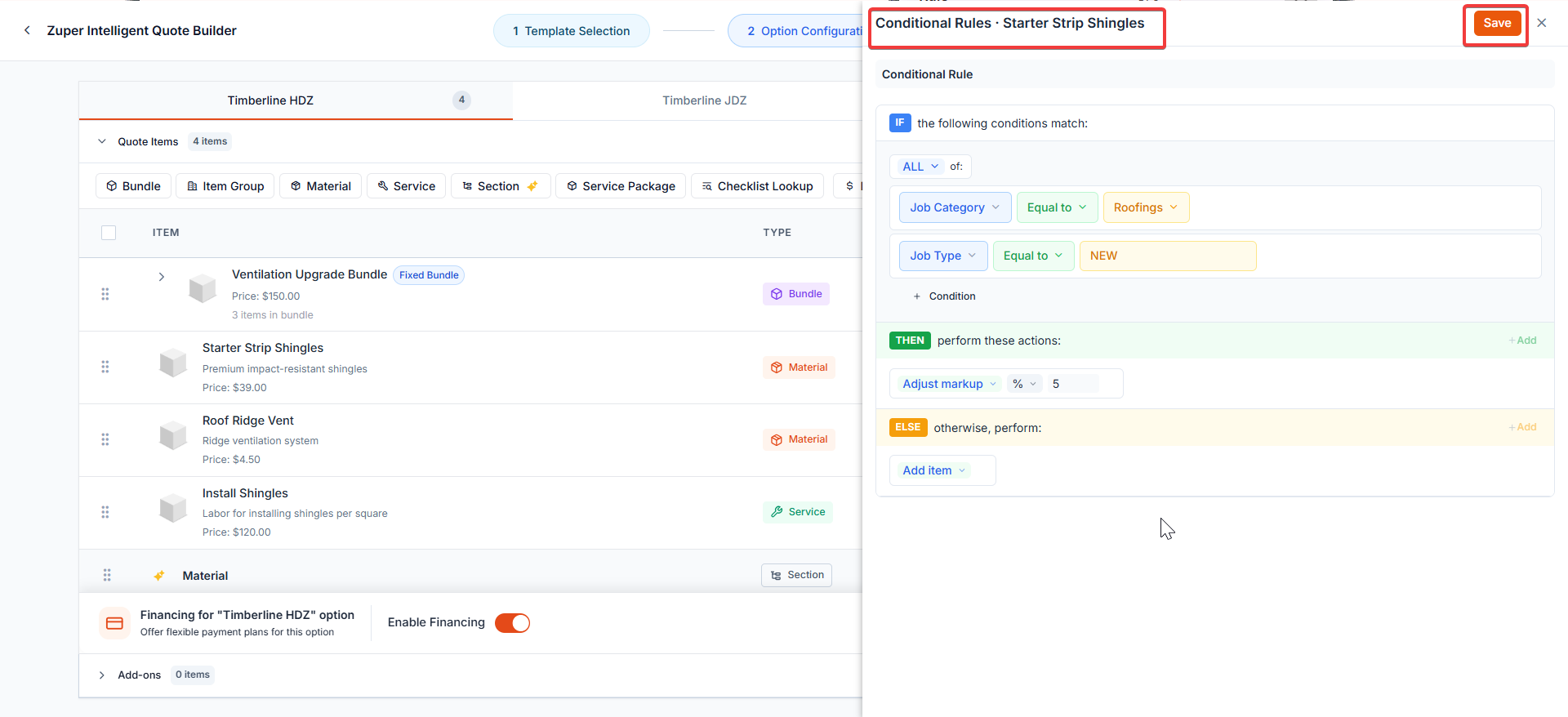
Task: Click Material tag on Starter Strip Shingles row
Action: click(800, 367)
